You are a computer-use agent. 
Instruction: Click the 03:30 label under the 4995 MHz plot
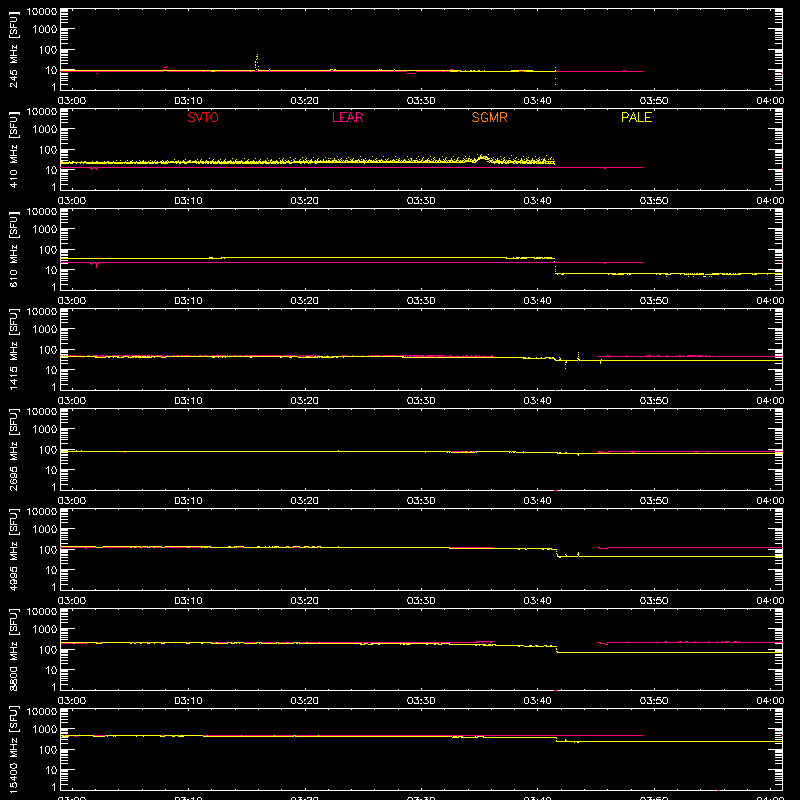pyautogui.click(x=421, y=601)
